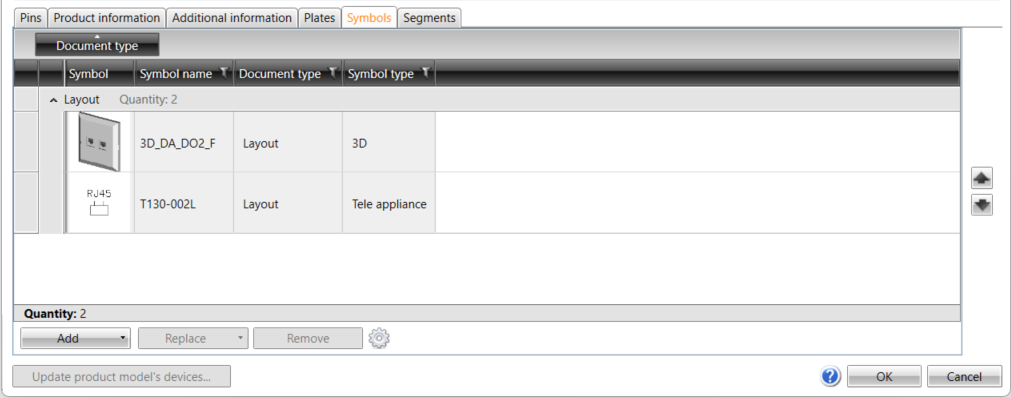The width and height of the screenshot is (1011, 398).
Task: Filter the Symbol type column
Action: tap(426, 73)
